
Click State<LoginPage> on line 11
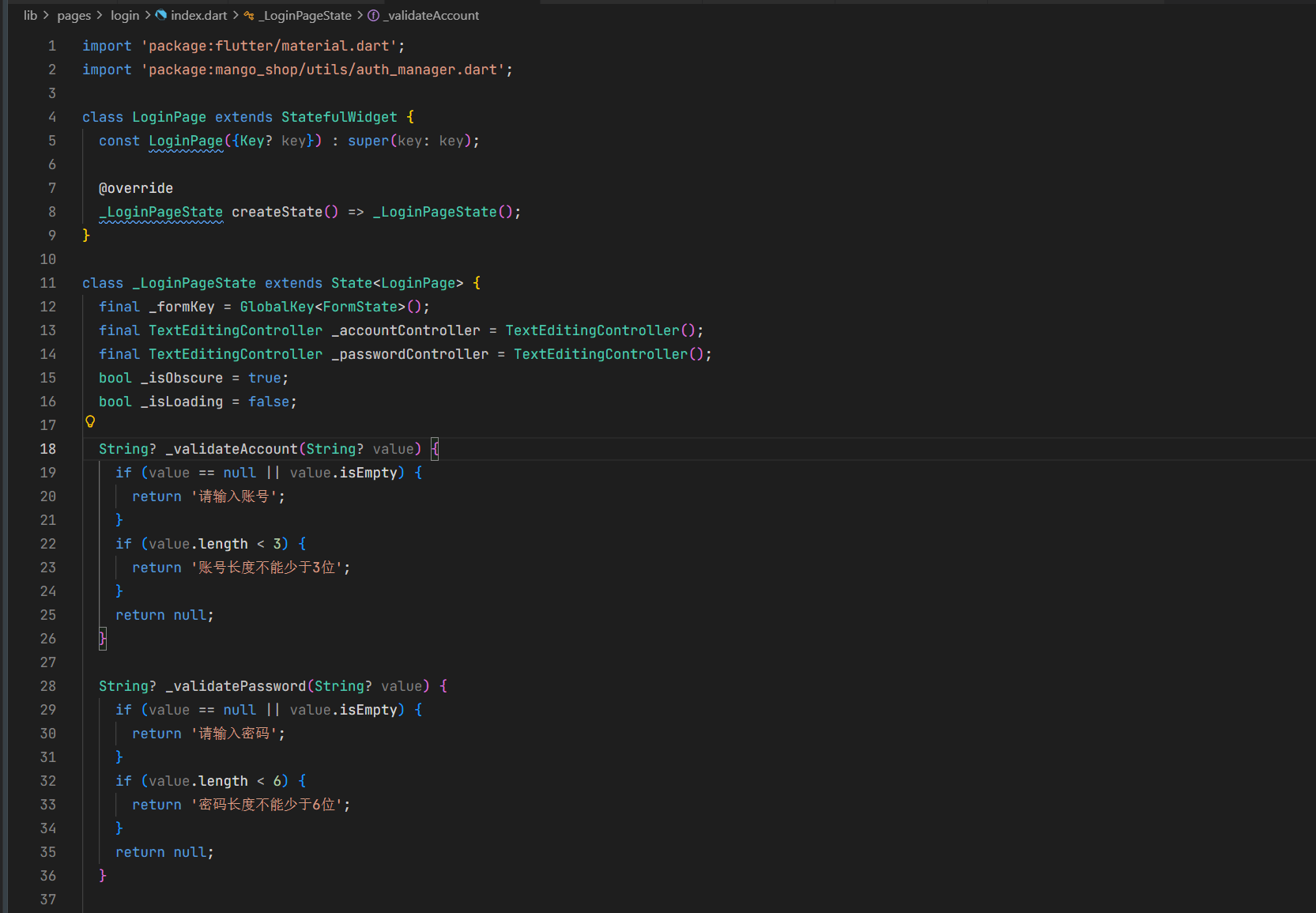(x=398, y=283)
